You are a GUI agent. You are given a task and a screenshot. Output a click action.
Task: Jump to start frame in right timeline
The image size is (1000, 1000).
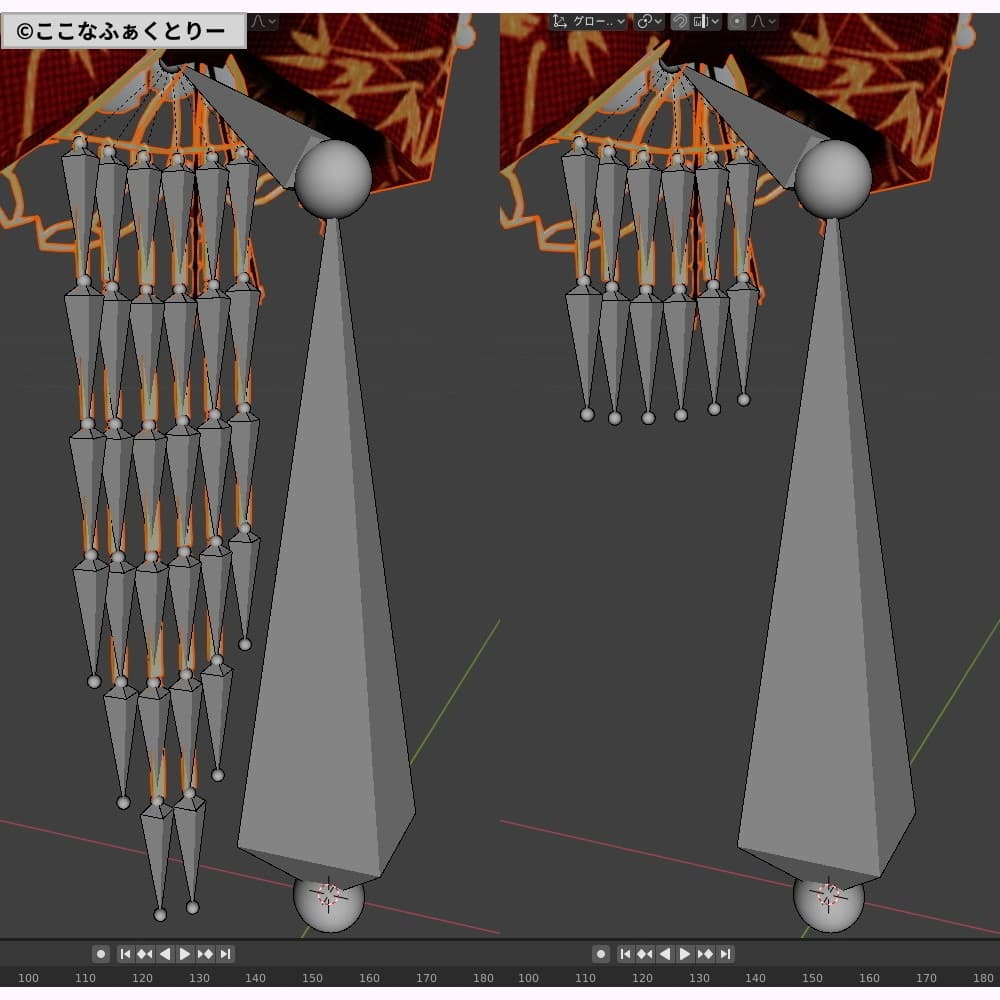click(626, 954)
